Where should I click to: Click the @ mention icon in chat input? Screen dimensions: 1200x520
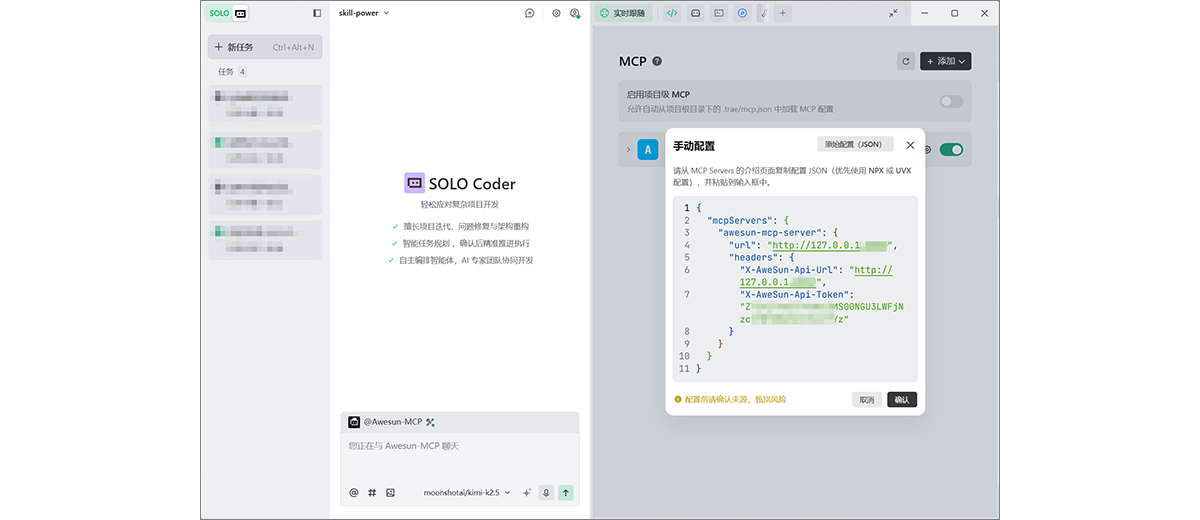(354, 492)
